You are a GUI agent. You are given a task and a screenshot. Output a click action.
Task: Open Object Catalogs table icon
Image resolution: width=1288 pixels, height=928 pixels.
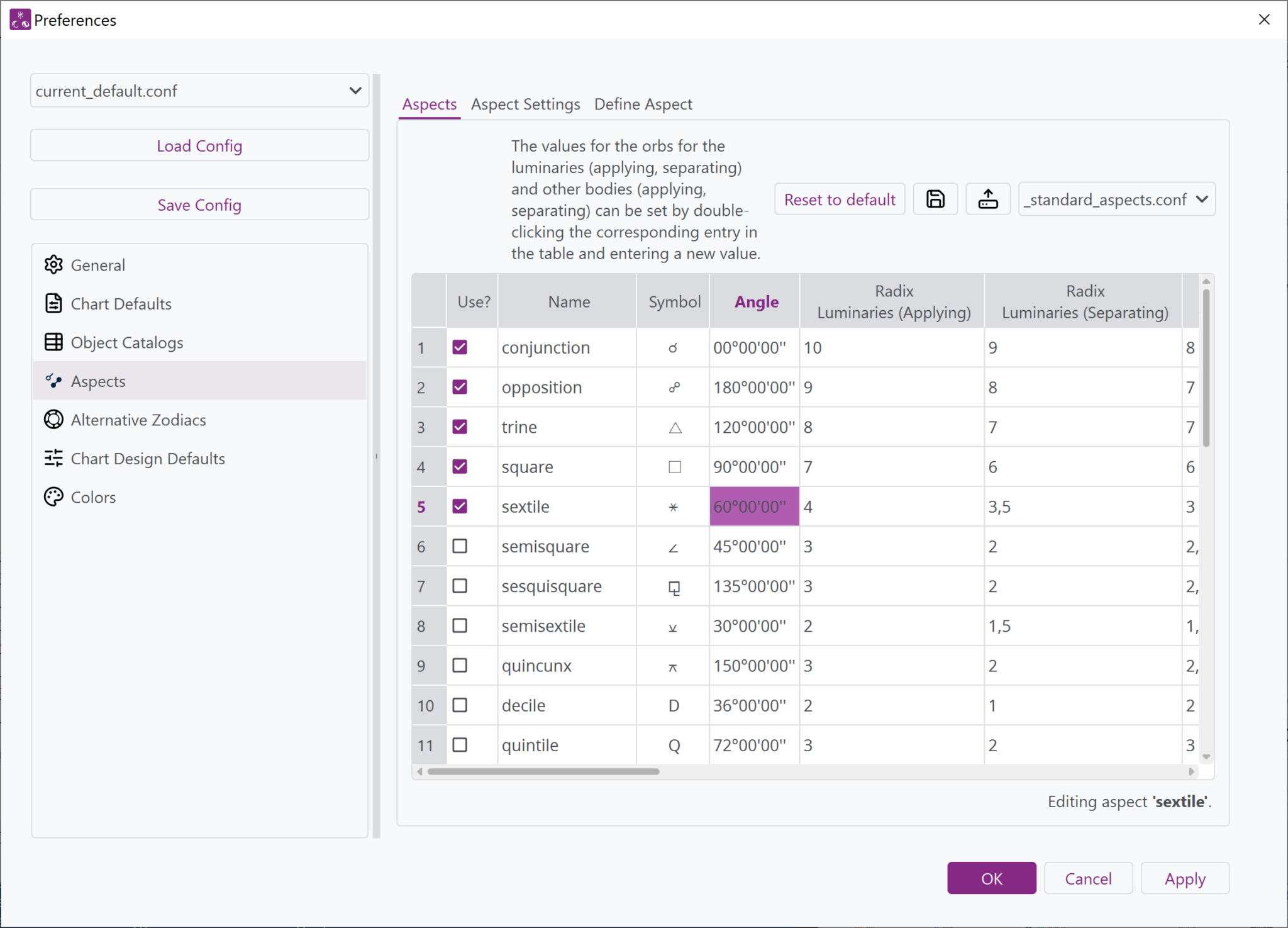pyautogui.click(x=53, y=342)
